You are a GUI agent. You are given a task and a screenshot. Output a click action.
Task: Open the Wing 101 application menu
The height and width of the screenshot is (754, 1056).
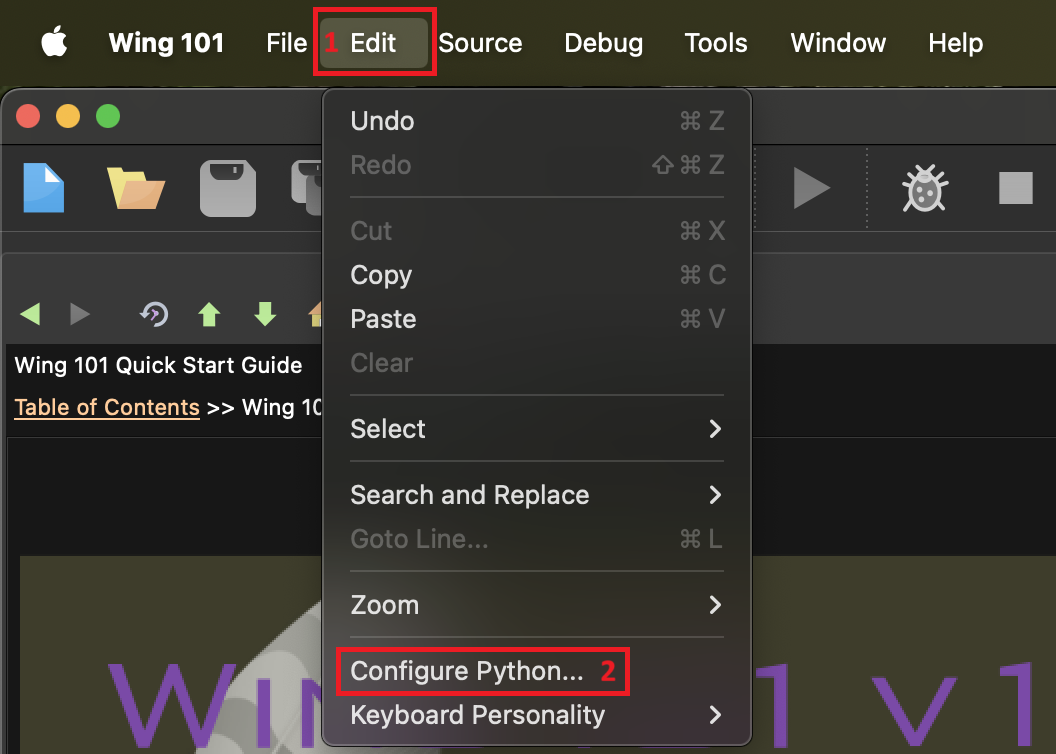(166, 43)
